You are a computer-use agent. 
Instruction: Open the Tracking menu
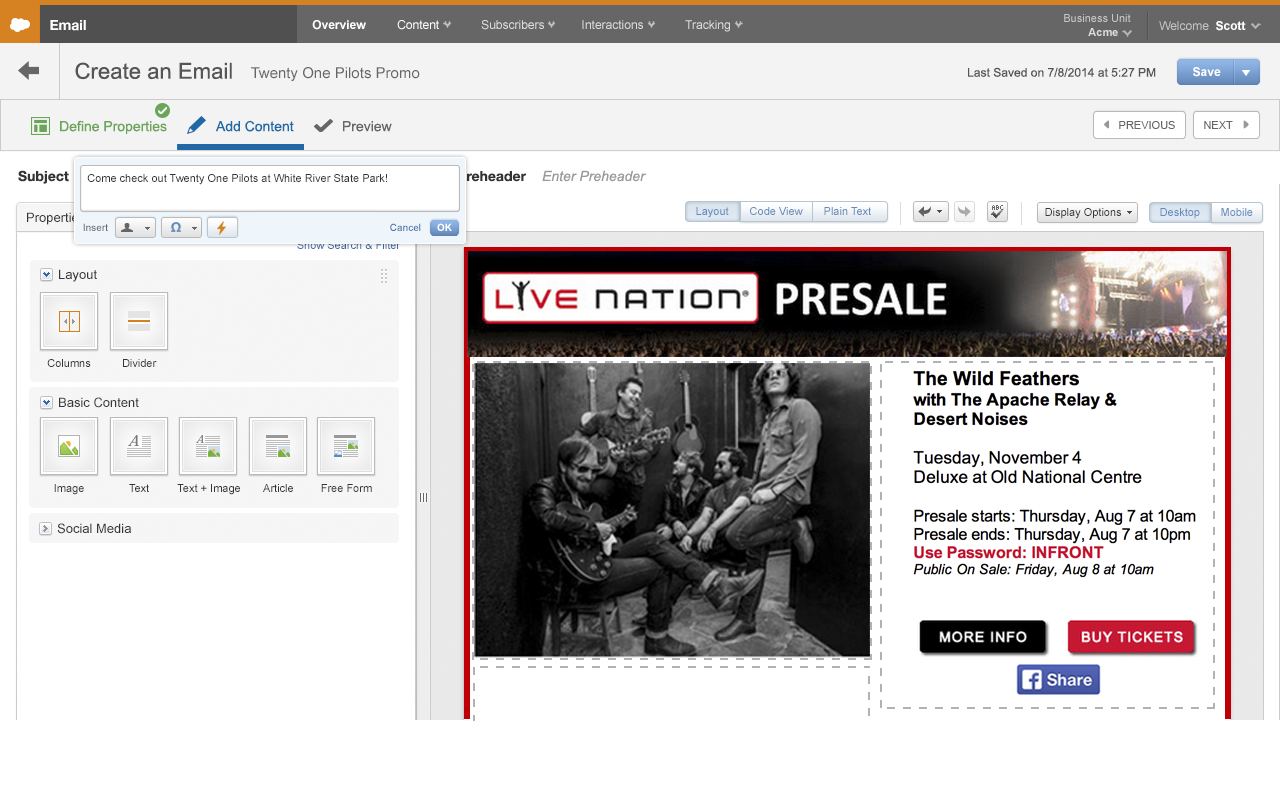(714, 25)
